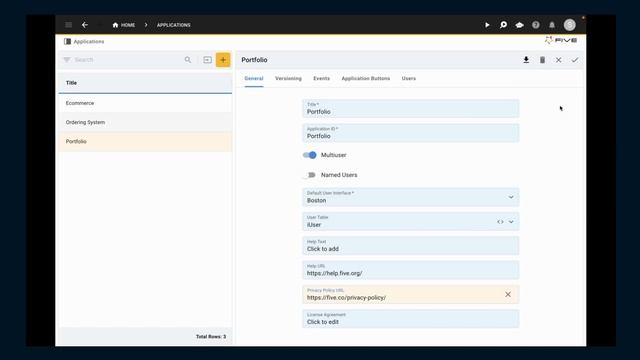Image resolution: width=640 pixels, height=360 pixels.
Task: Open the APPLICATIONS breadcrumb
Action: 173,25
